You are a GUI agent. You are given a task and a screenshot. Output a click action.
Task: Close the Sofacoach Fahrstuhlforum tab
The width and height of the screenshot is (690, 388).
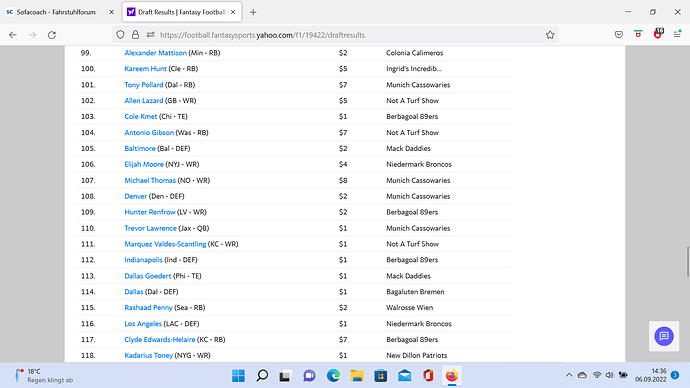[x=111, y=12]
